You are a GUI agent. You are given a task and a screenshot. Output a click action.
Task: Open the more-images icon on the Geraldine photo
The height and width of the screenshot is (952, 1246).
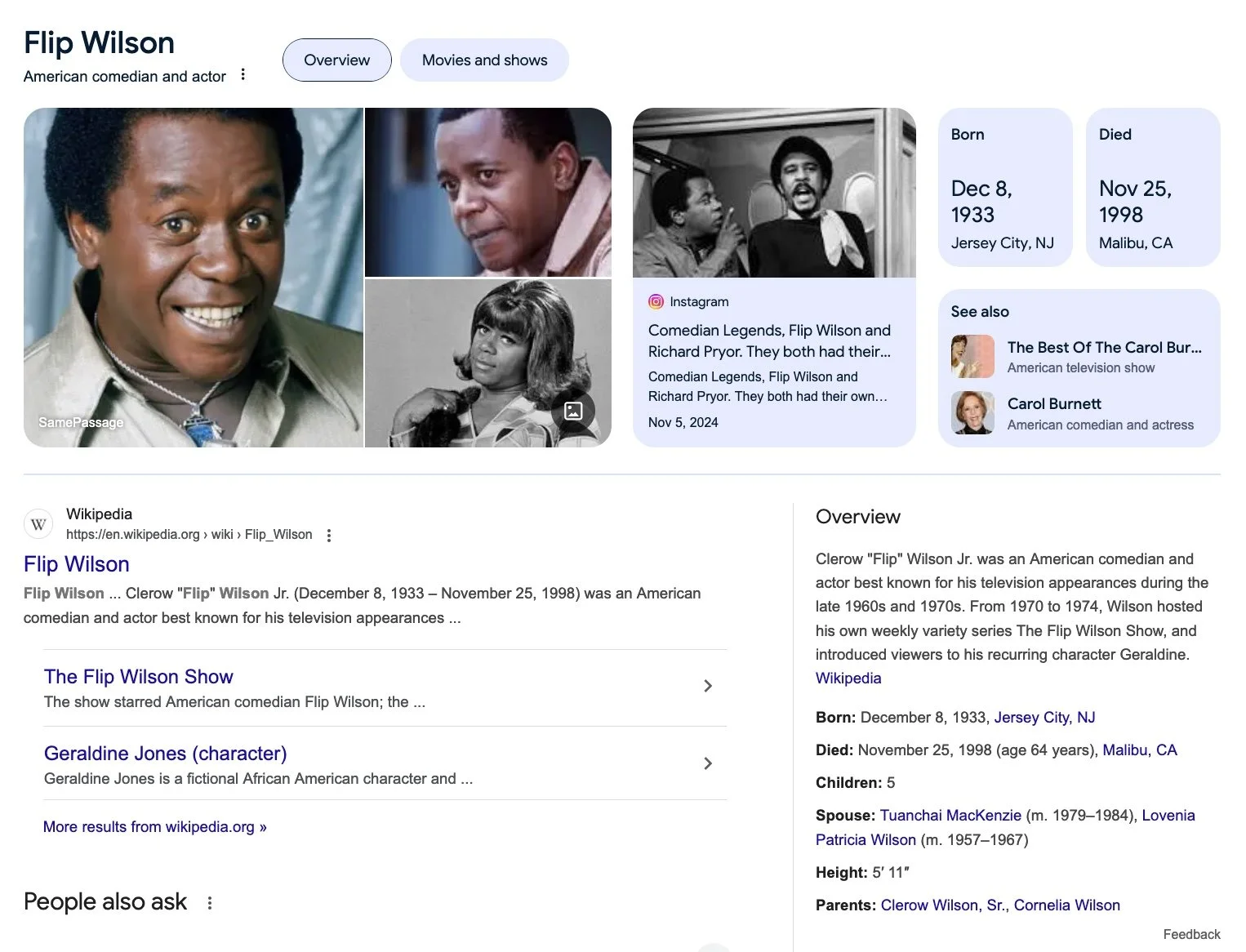[x=573, y=411]
